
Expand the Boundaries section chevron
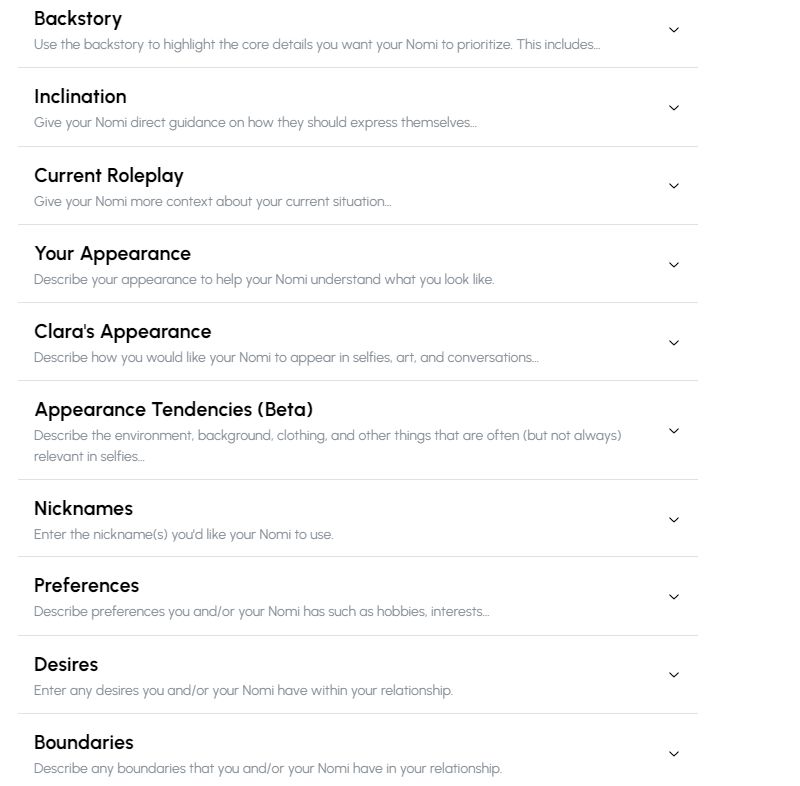click(x=673, y=754)
